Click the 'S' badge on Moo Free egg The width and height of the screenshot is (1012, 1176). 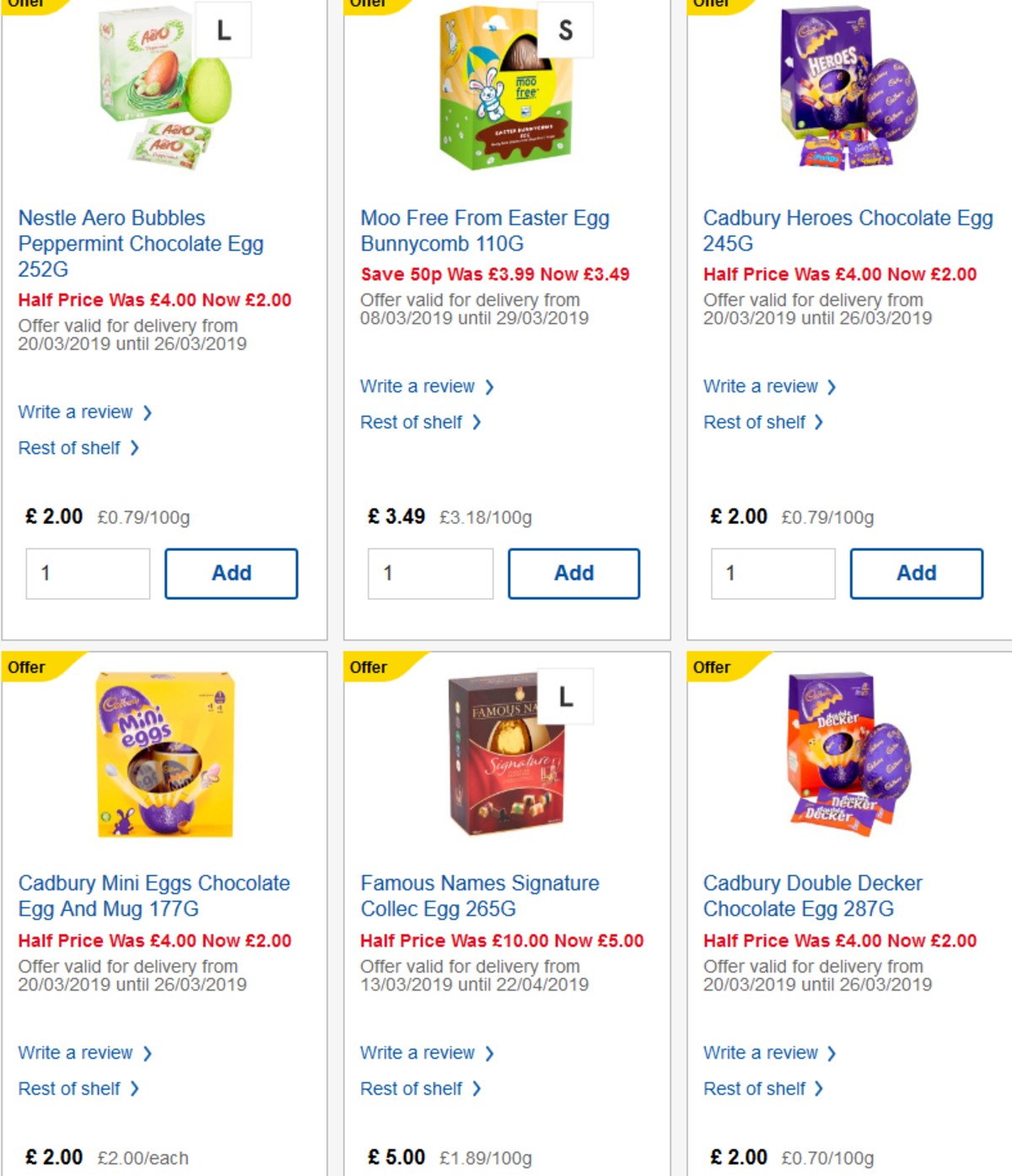[567, 30]
